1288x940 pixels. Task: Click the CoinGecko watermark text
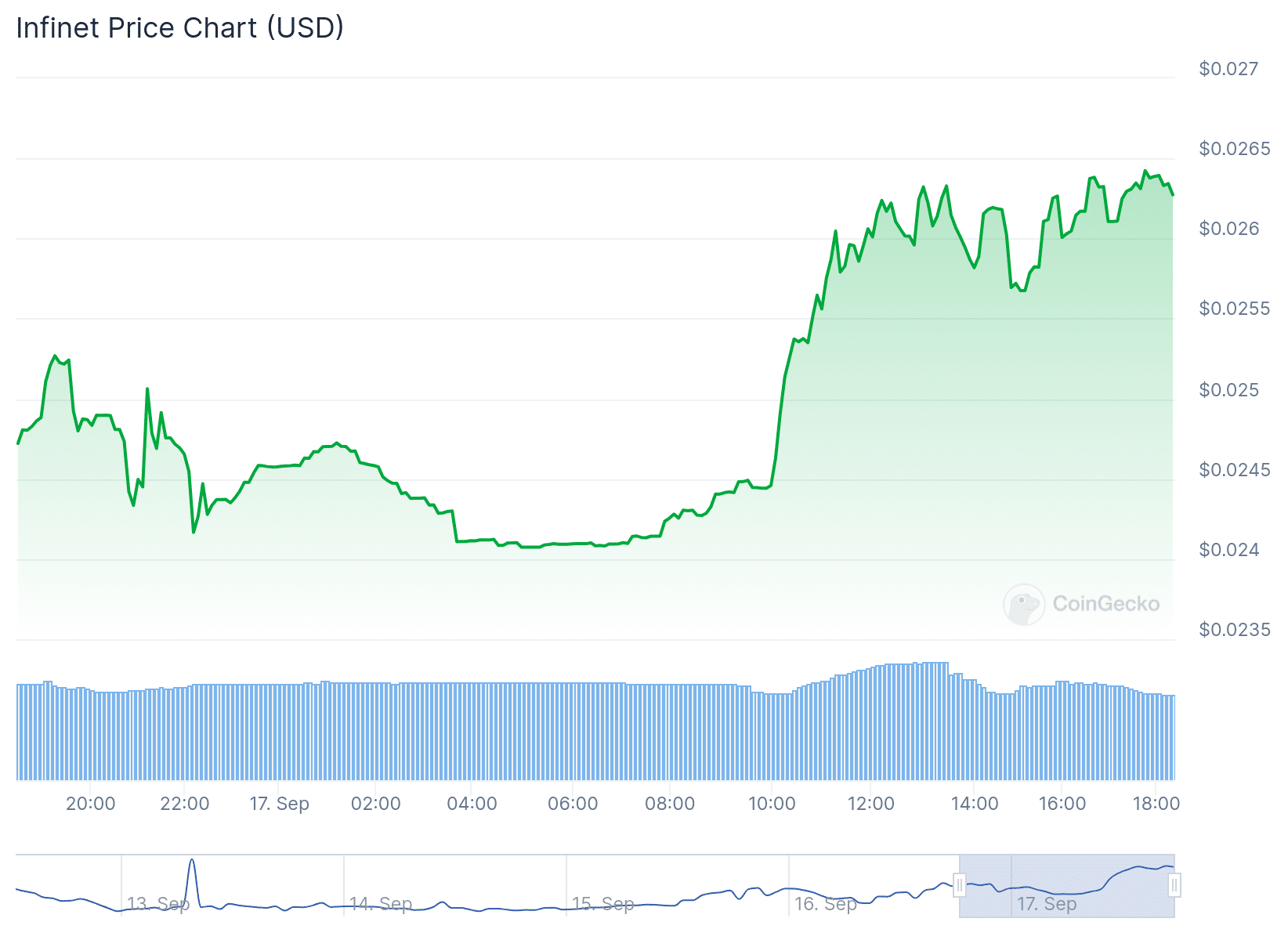click(x=1105, y=604)
